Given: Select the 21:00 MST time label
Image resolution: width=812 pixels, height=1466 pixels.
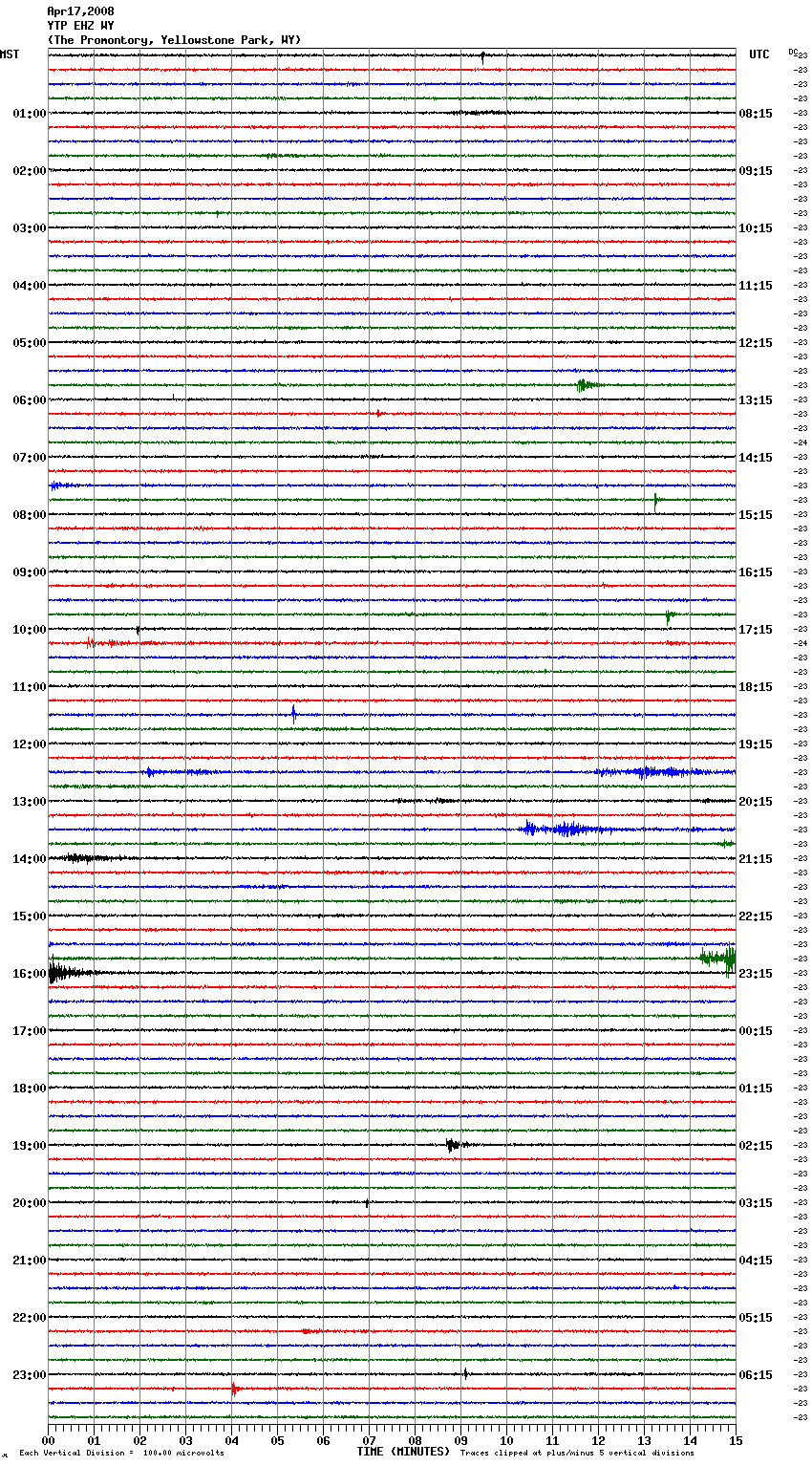Looking at the screenshot, I should pyautogui.click(x=30, y=1261).
